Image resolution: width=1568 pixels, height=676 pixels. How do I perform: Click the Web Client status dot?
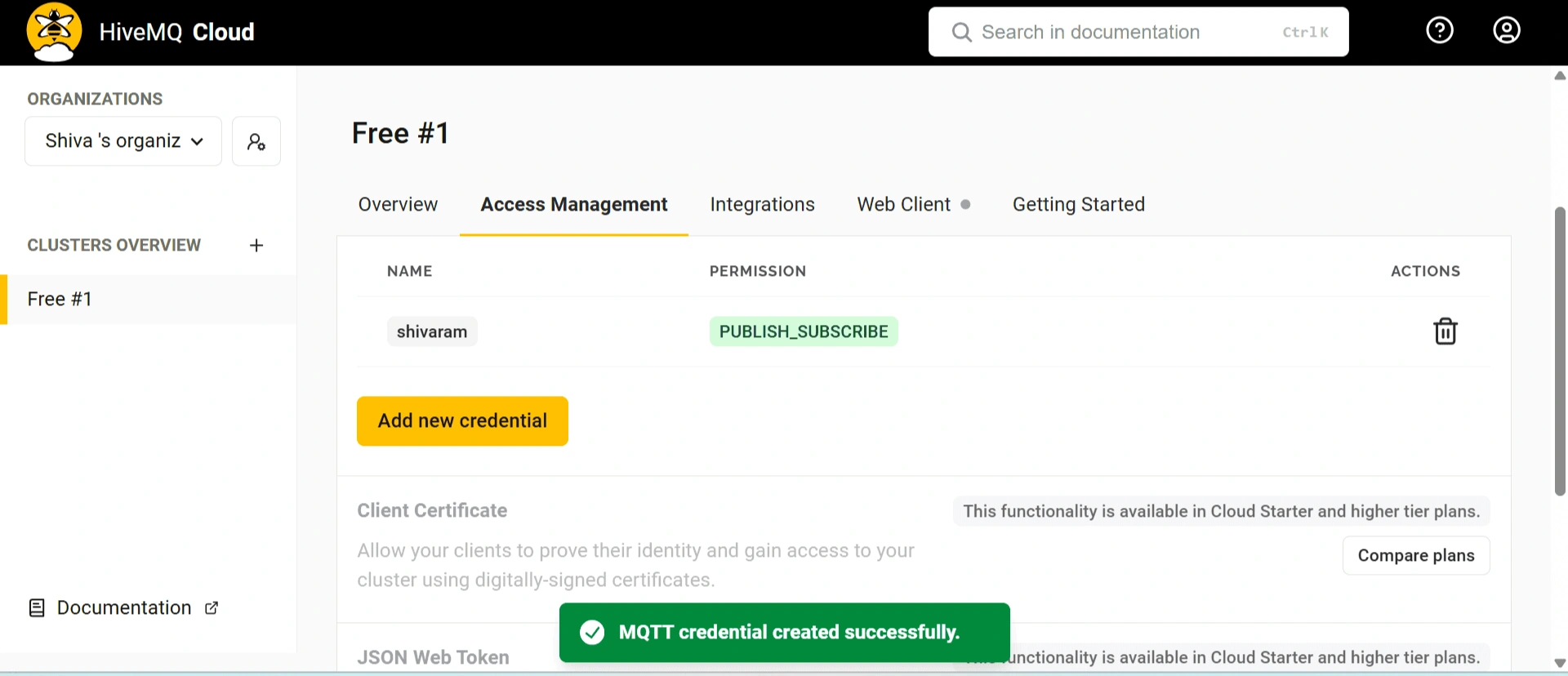[966, 205]
